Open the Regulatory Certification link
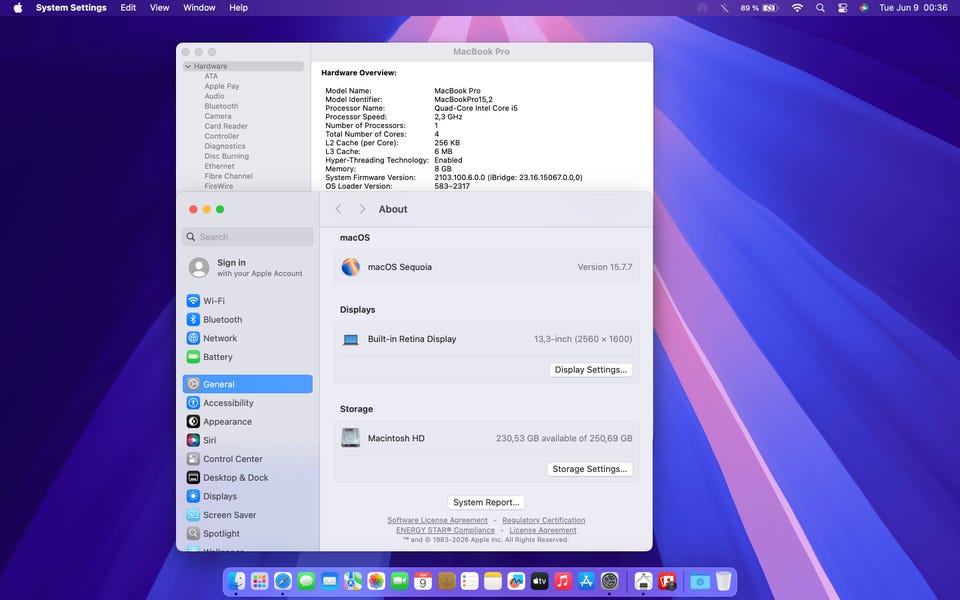 (x=544, y=520)
